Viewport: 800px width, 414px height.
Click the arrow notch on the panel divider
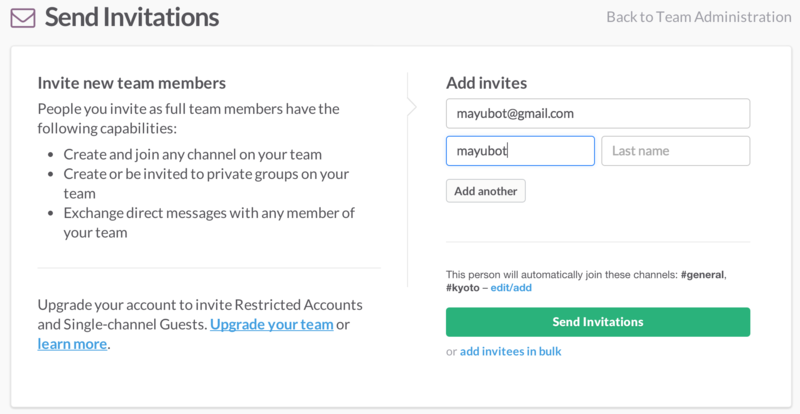[412, 107]
